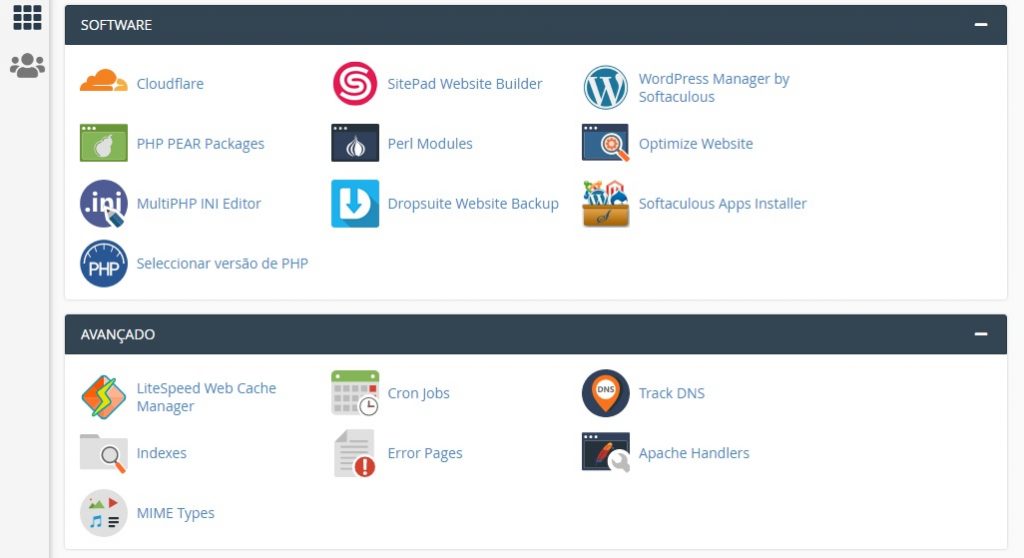This screenshot has height=558, width=1024.
Task: Open the MultiPHP INI Editor link
Action: pos(198,203)
